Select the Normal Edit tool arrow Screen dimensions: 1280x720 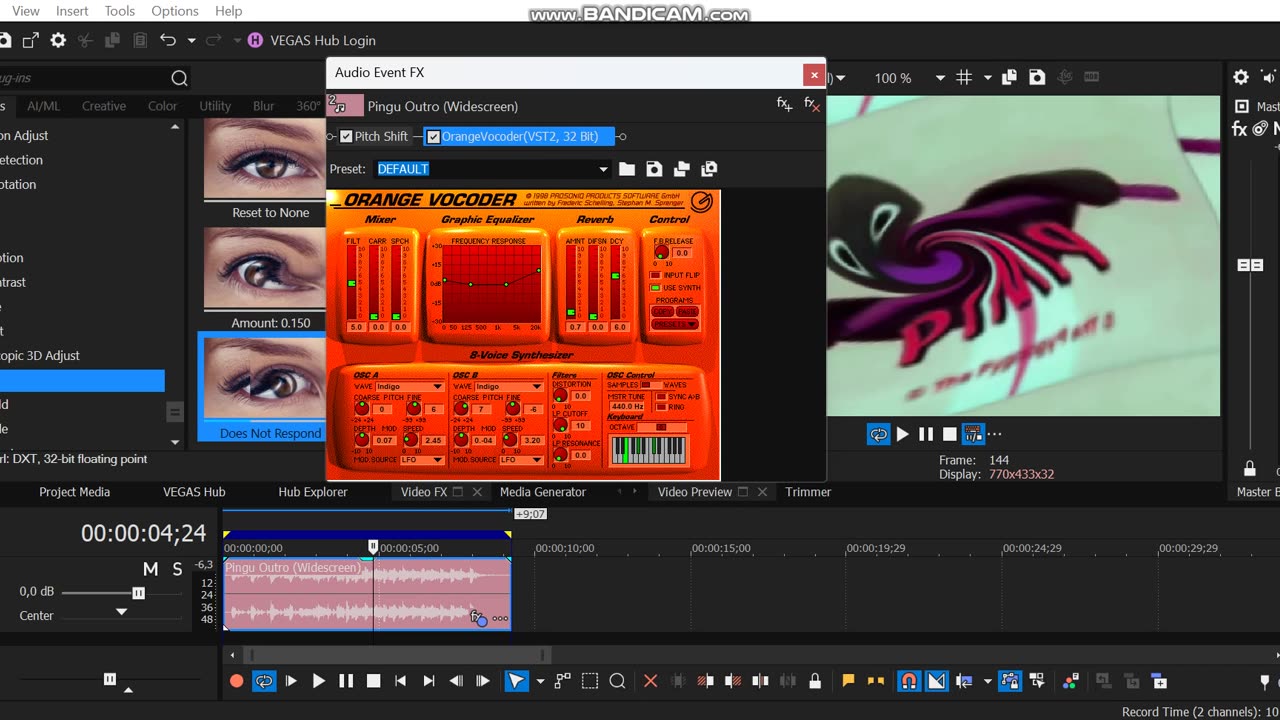[516, 681]
